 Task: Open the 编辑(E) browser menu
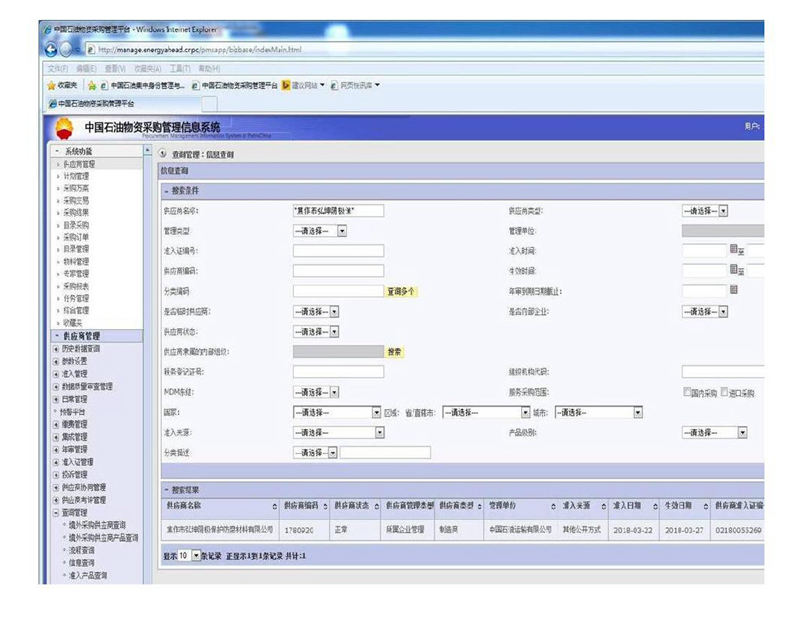click(86, 68)
